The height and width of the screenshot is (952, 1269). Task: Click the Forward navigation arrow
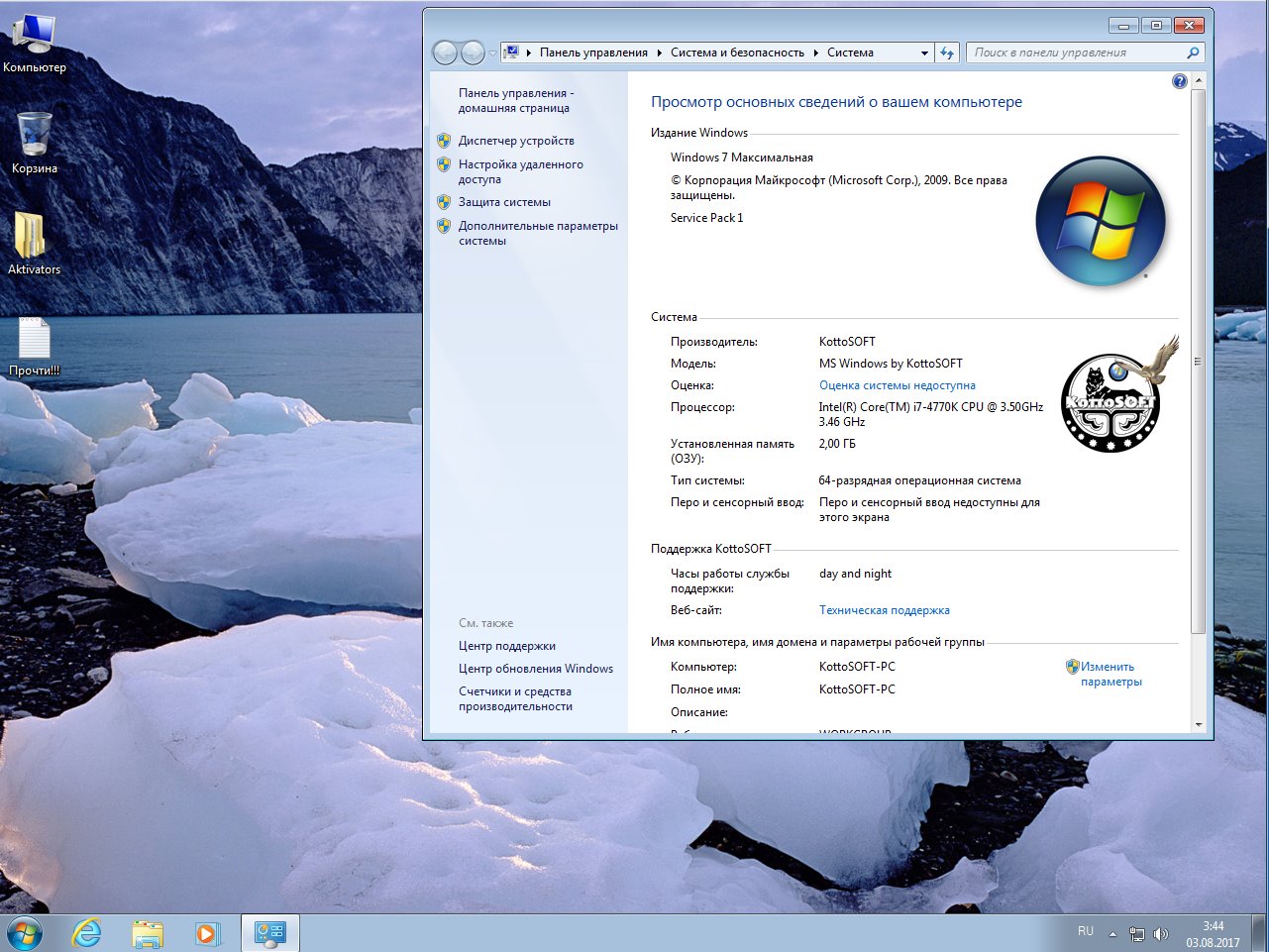[474, 53]
